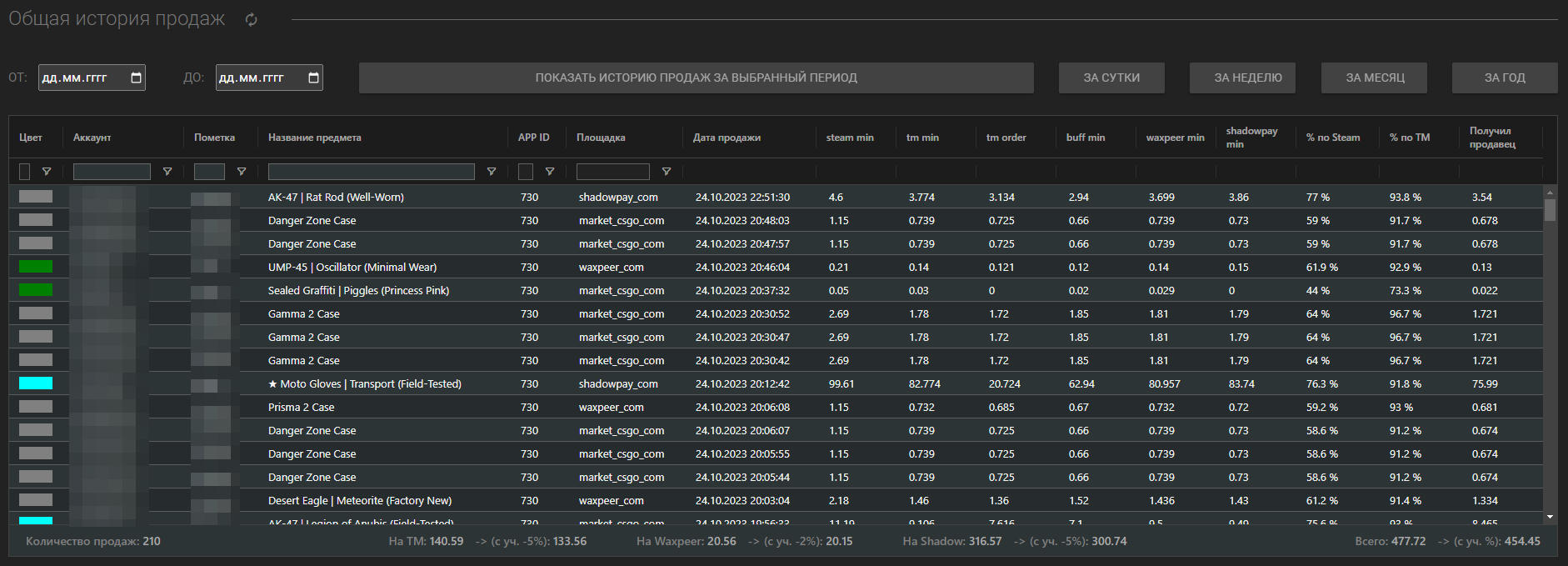
Task: Click the ДО date input field
Action: coord(269,78)
